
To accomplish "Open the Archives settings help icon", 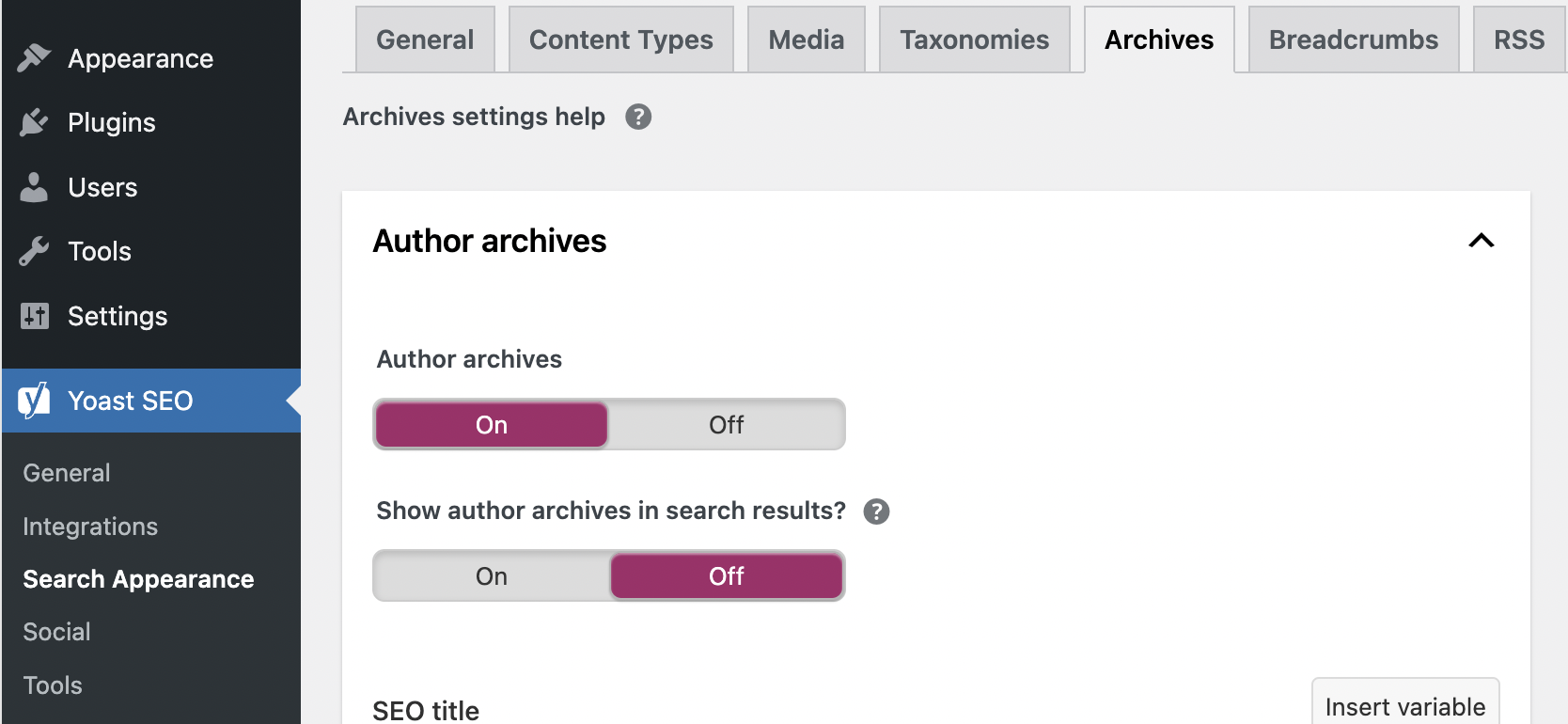I will point(638,117).
